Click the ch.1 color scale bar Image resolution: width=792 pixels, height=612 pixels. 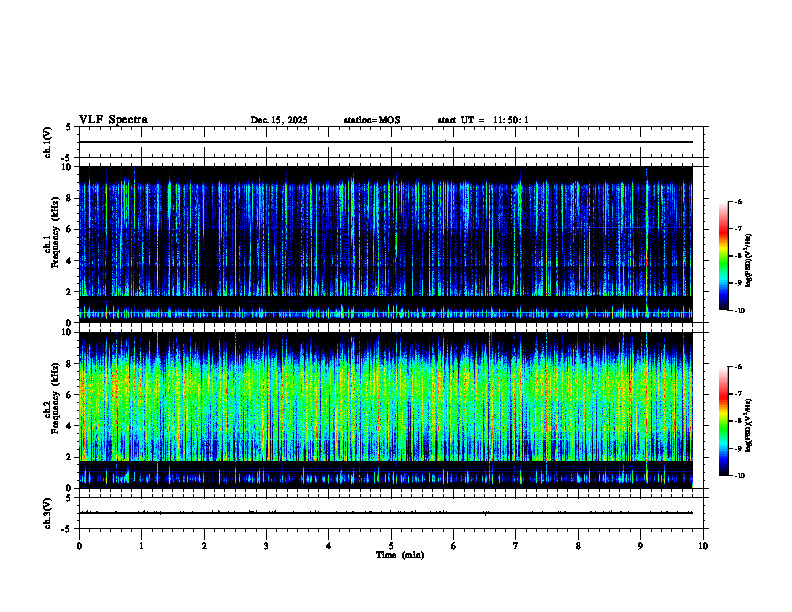tap(723, 256)
